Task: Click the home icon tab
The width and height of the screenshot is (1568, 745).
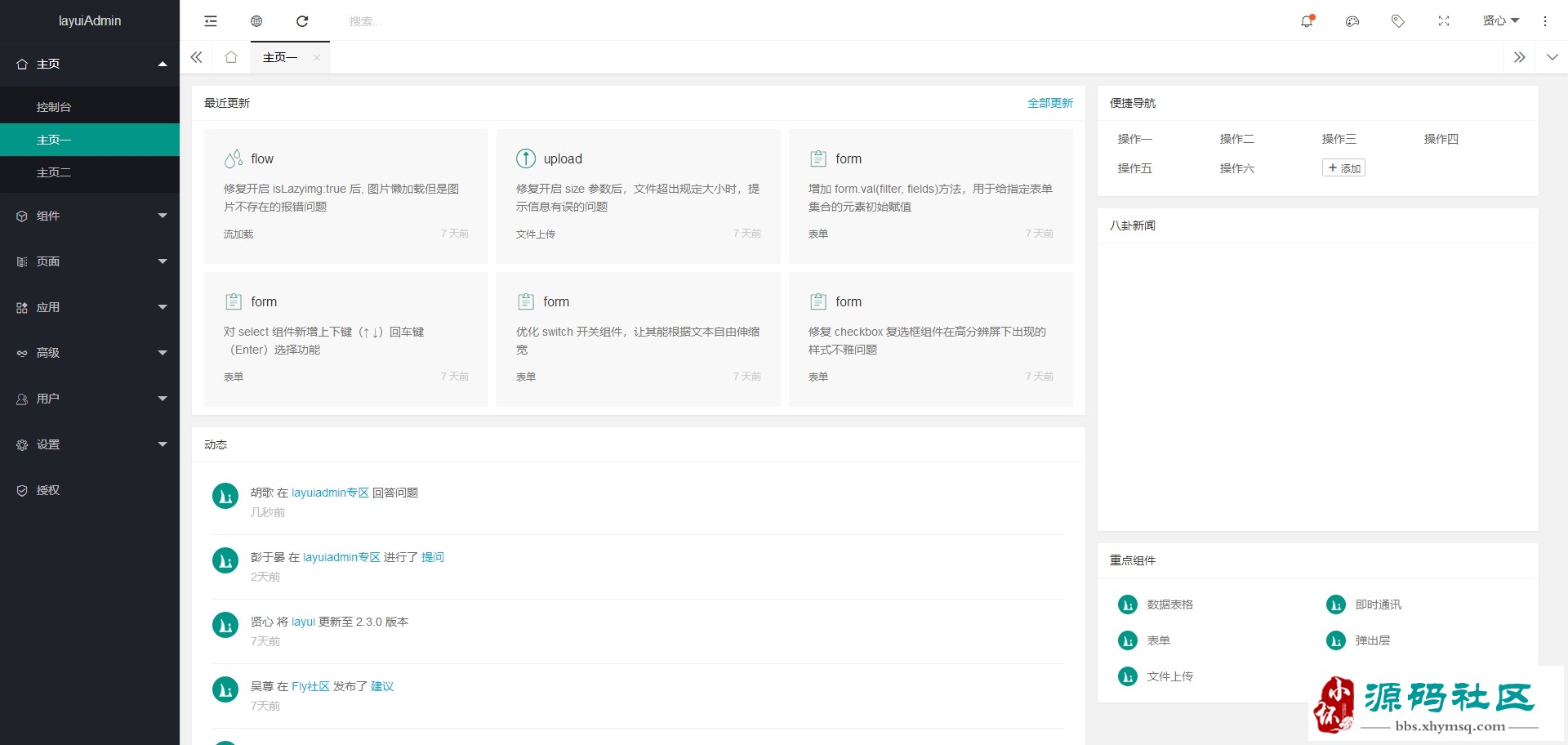Action: 231,57
